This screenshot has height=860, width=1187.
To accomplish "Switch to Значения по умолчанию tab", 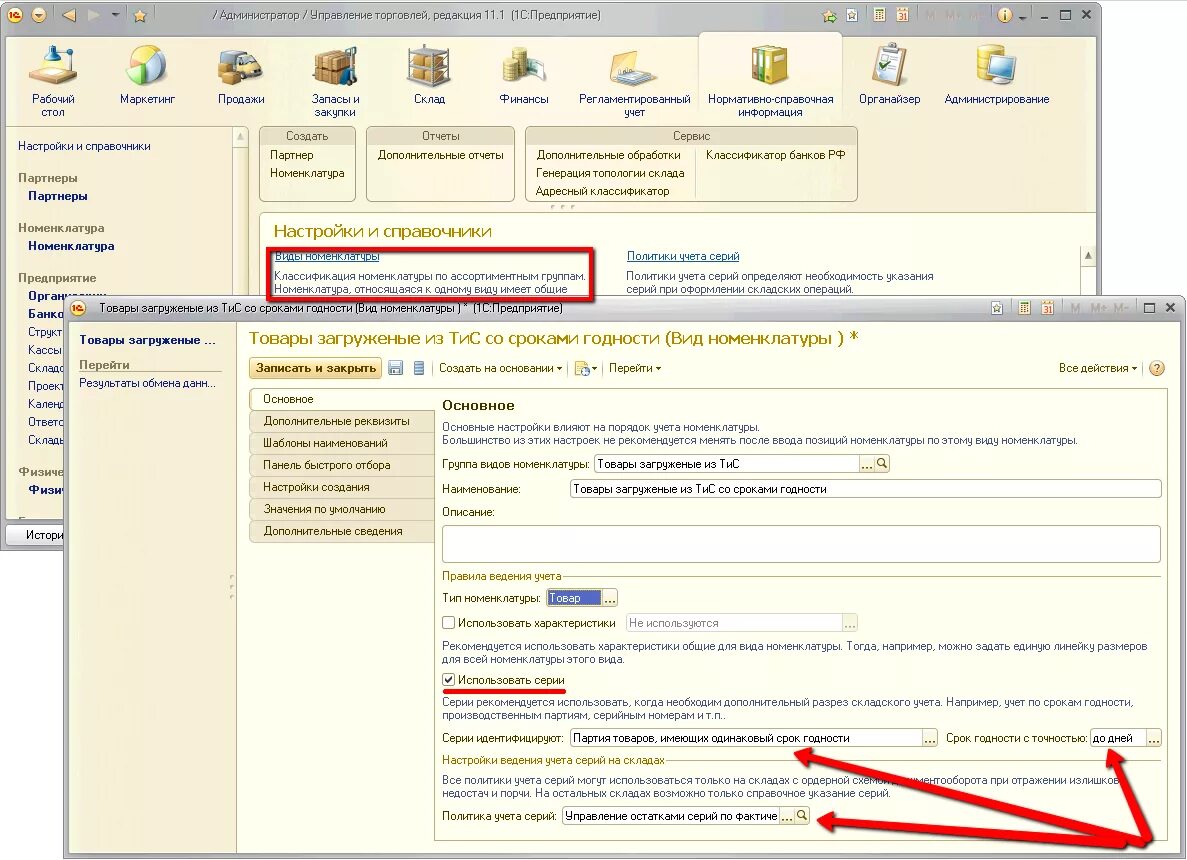I will tap(341, 509).
